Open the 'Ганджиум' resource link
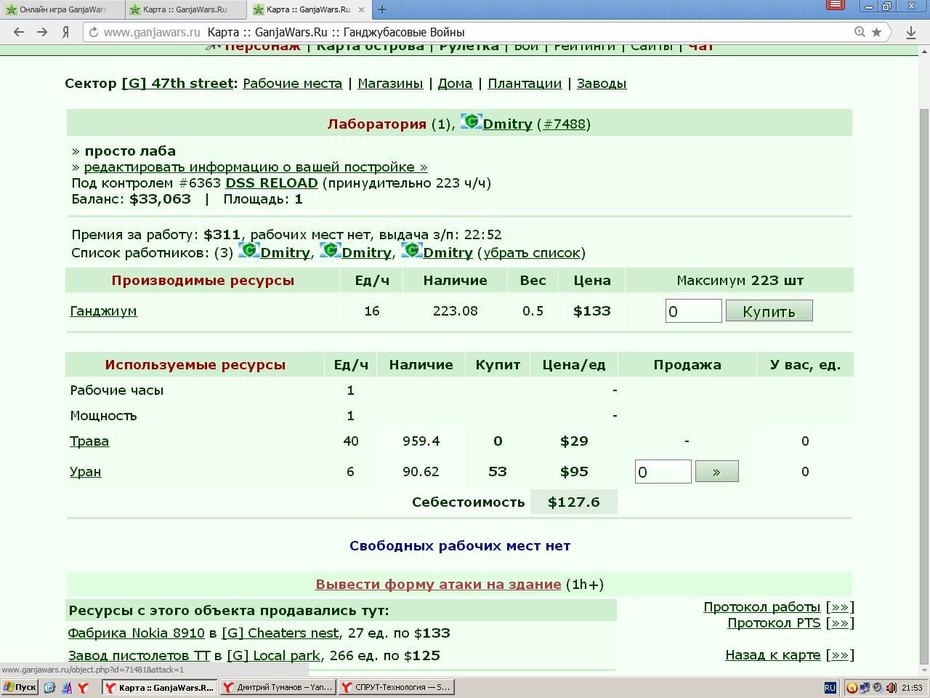Viewport: 930px width, 698px height. (x=103, y=311)
